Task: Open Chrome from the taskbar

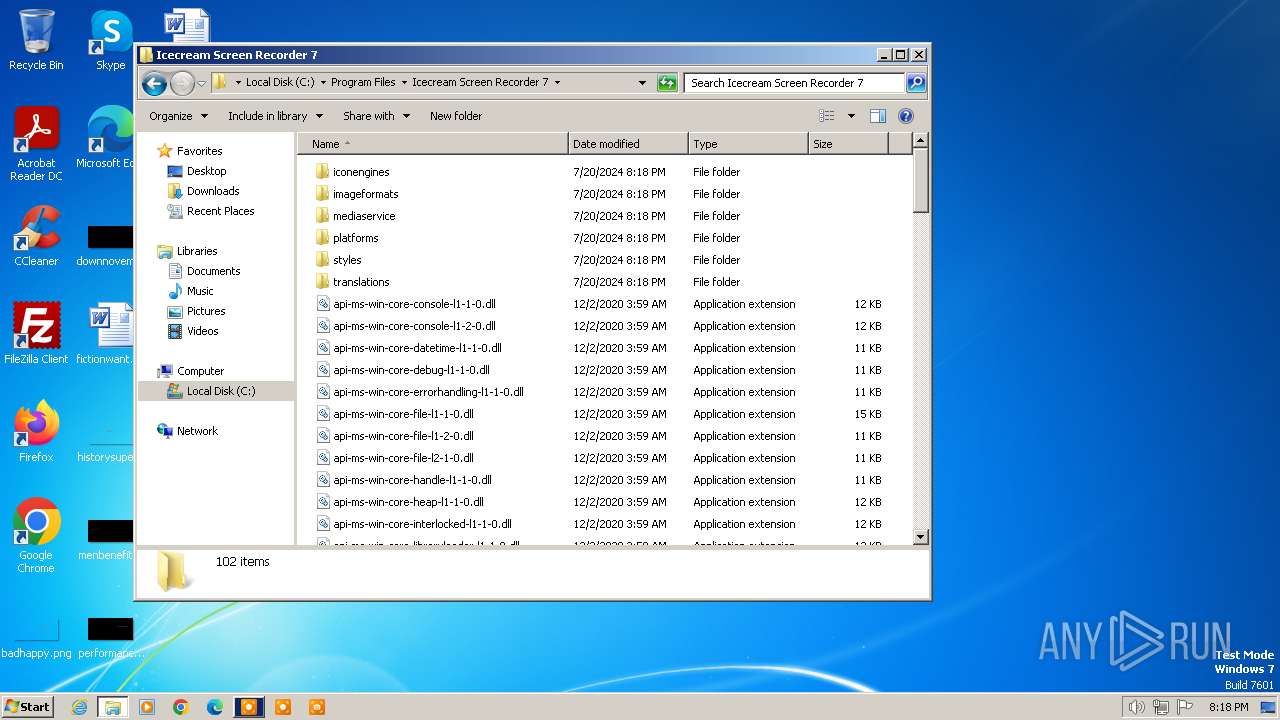Action: coord(181,707)
